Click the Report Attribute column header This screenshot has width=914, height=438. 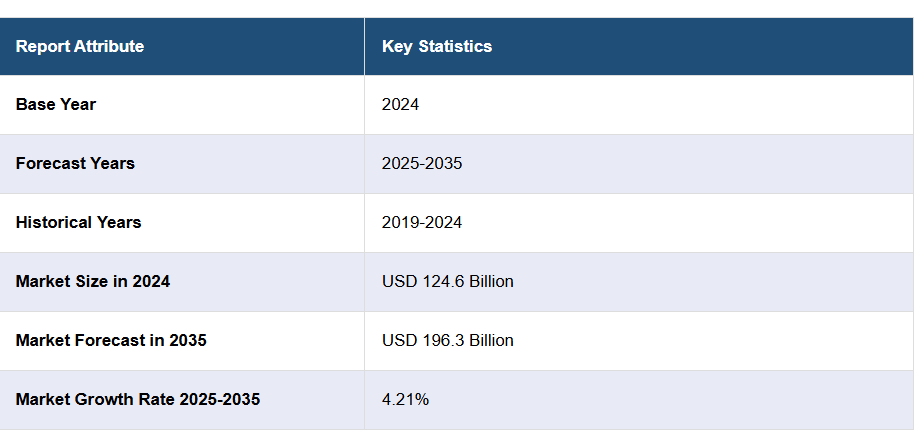(x=80, y=46)
